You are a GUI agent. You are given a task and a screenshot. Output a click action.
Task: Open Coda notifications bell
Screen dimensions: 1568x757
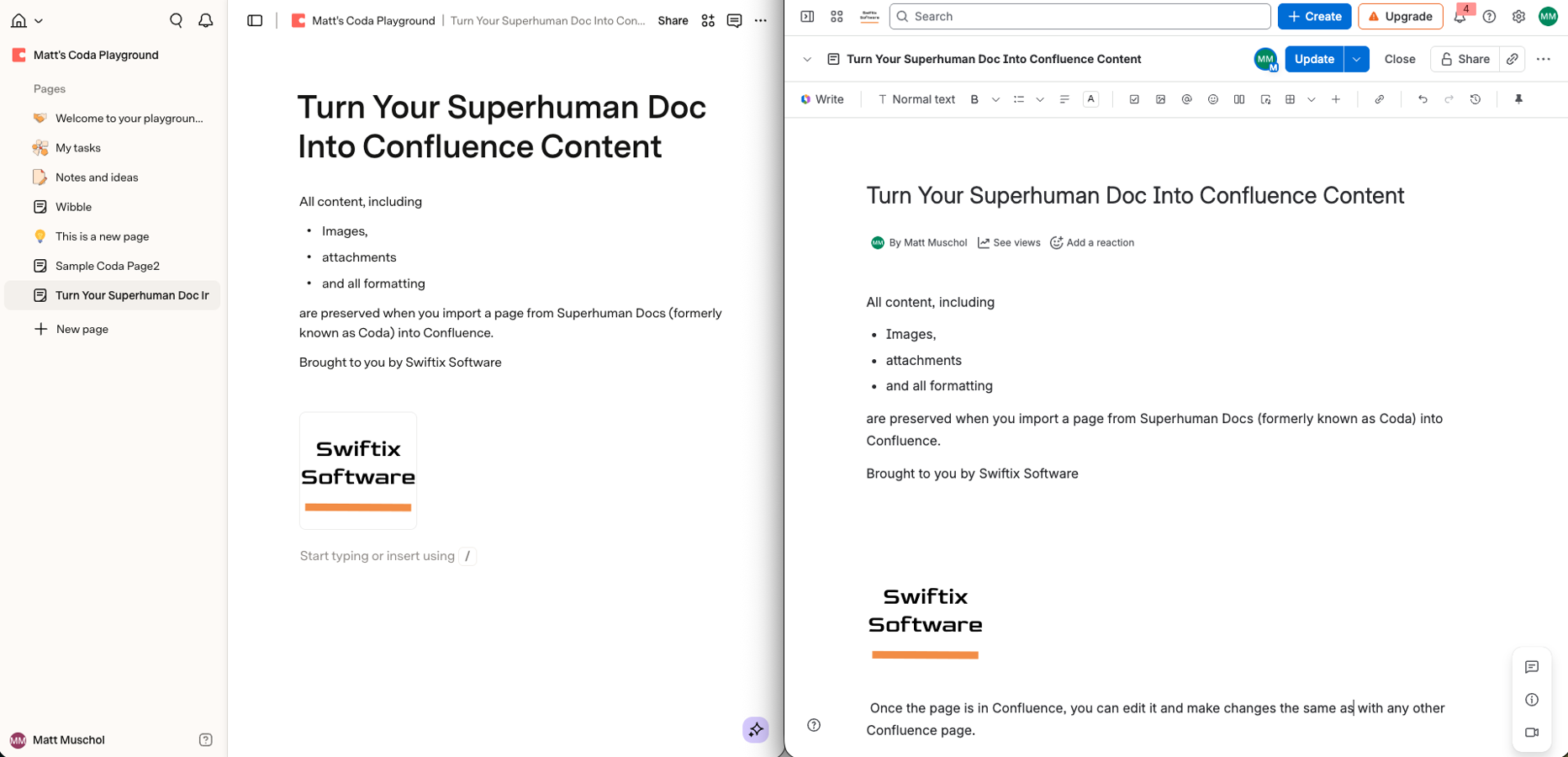click(x=205, y=20)
